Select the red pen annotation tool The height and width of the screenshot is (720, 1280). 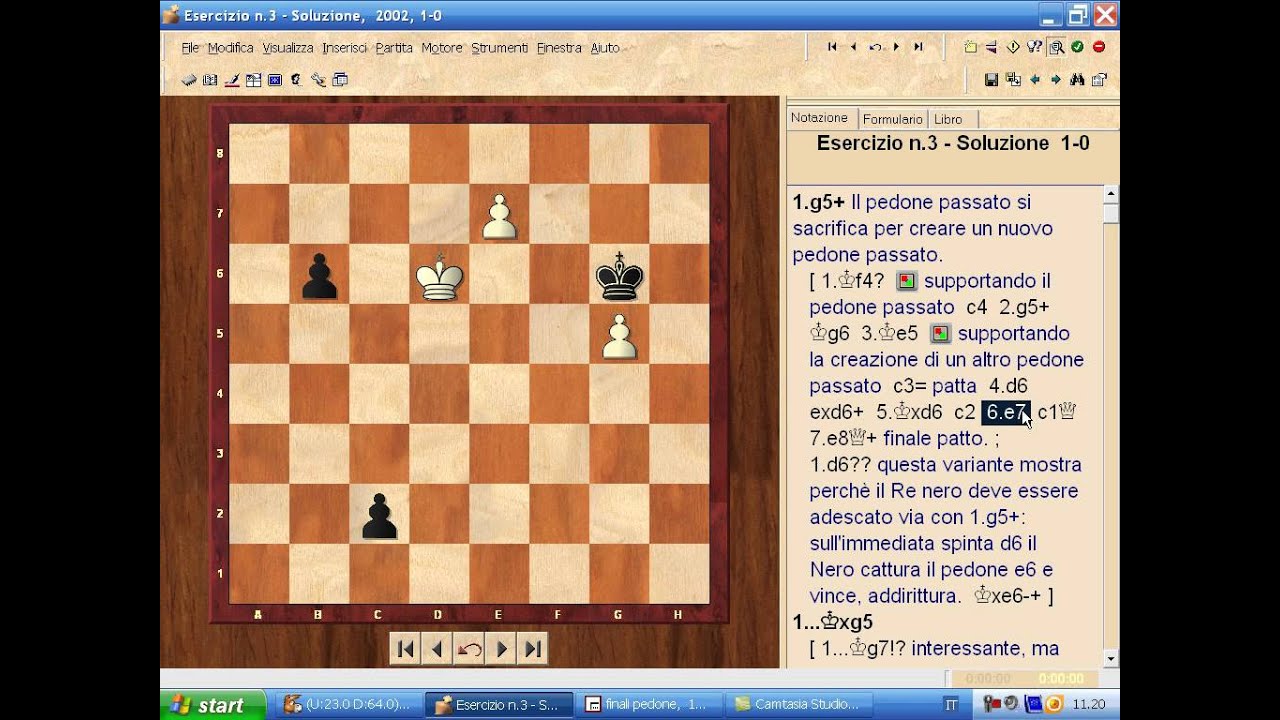tap(232, 80)
